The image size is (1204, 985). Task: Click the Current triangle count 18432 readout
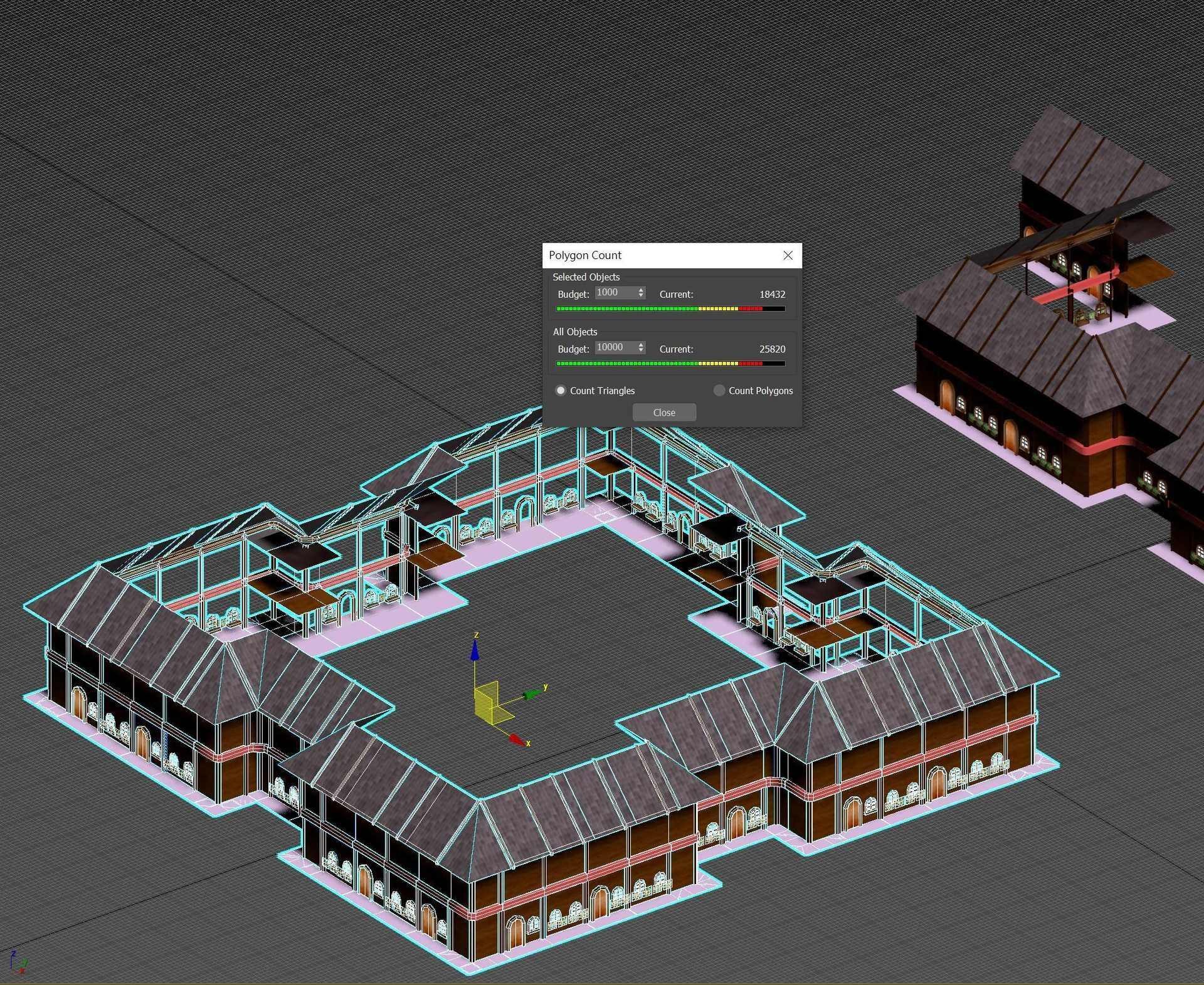click(x=773, y=293)
